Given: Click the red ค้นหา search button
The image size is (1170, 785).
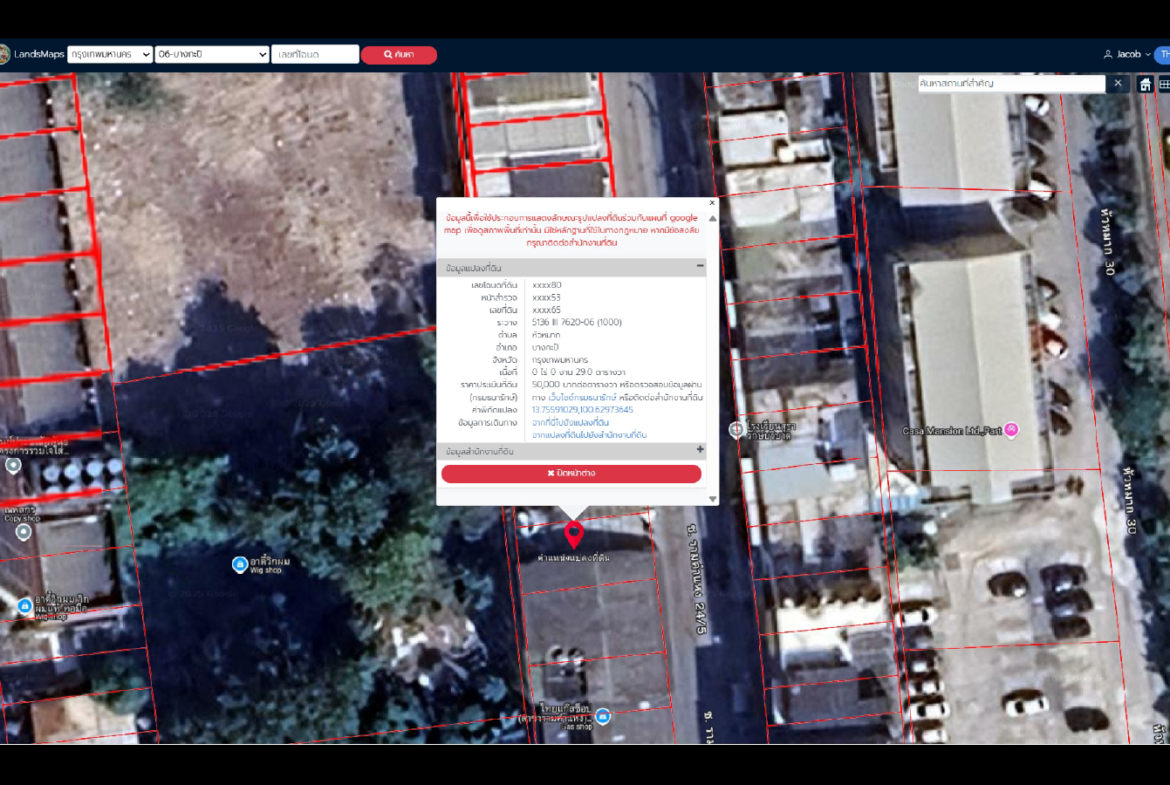Looking at the screenshot, I should pos(399,54).
